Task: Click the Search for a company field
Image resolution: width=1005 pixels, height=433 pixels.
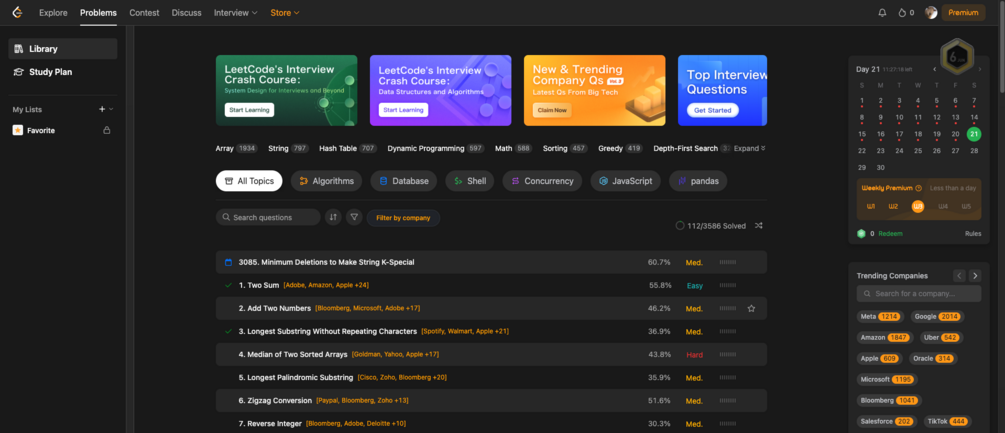Action: pos(919,293)
